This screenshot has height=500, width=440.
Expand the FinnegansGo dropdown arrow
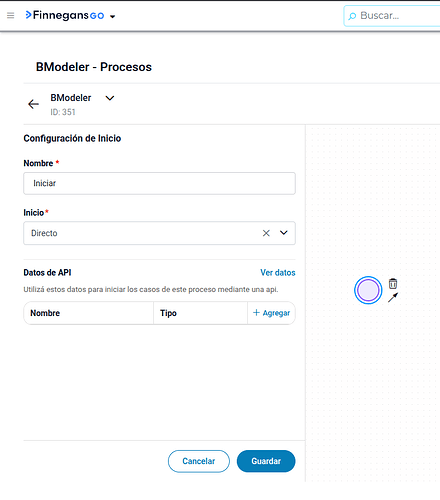click(x=112, y=16)
